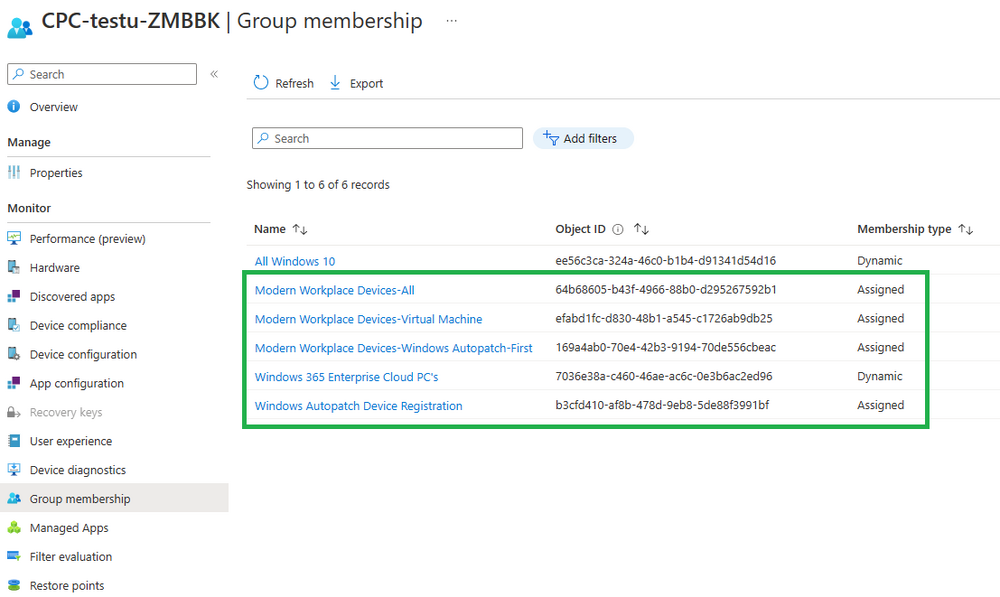Open Modern Workplace Devices-All group
Viewport: 1000px width, 597px height.
click(334, 290)
